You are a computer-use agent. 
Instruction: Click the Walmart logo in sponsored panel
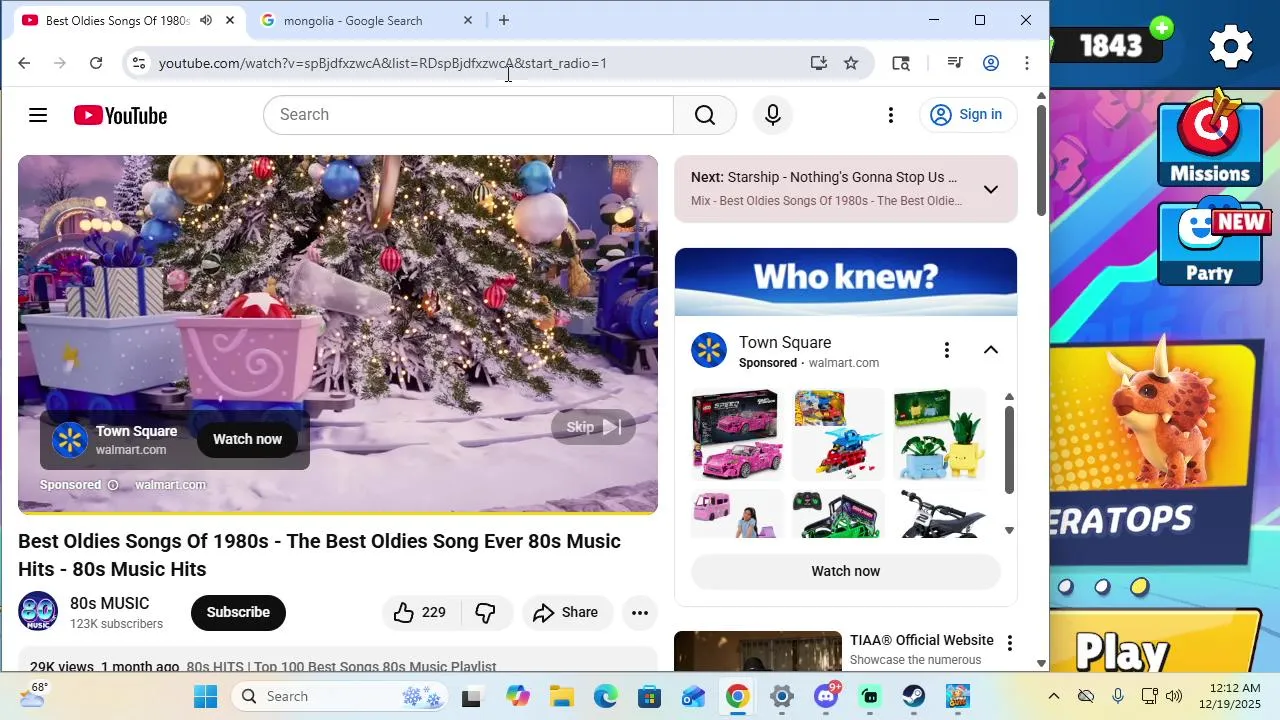[709, 350]
